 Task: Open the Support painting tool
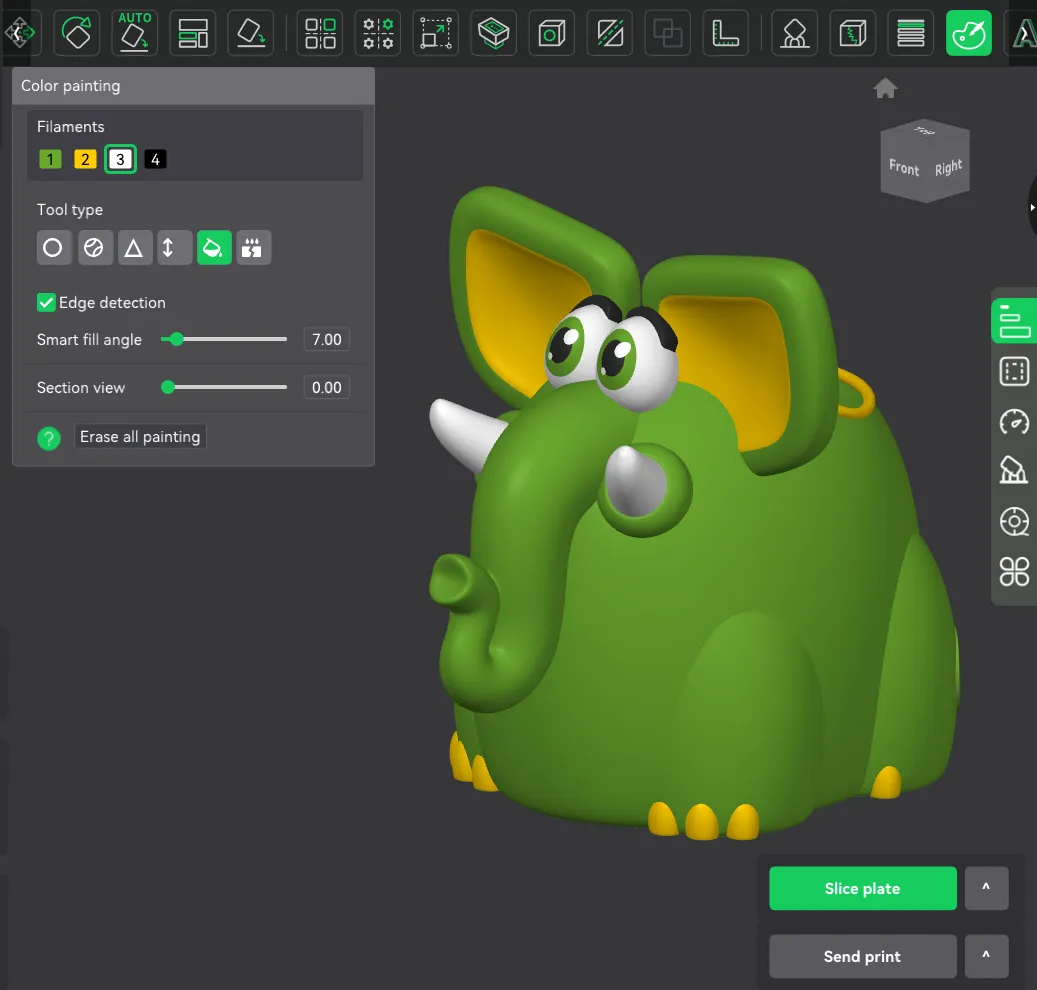point(794,33)
